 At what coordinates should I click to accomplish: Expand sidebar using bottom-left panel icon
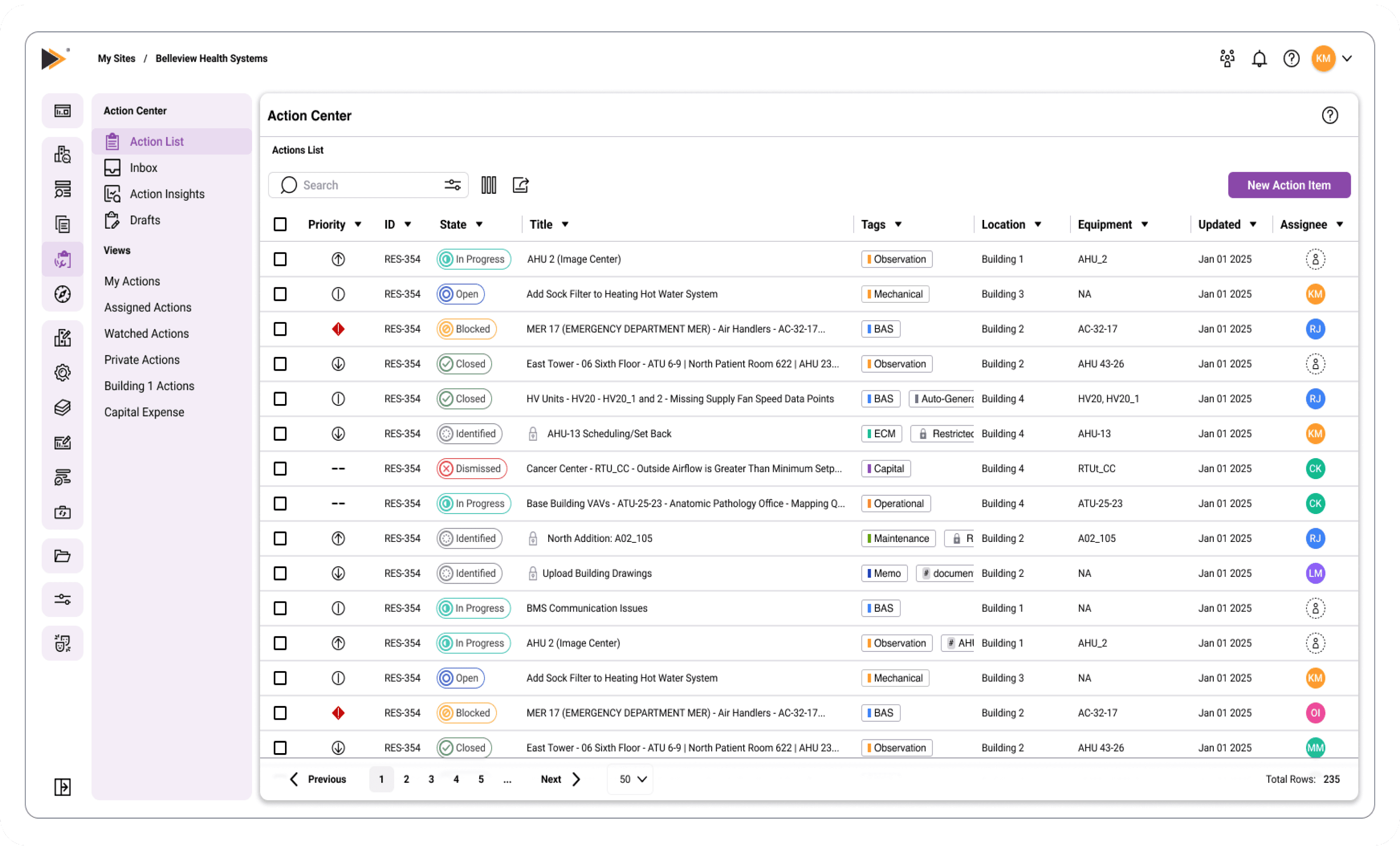[x=62, y=787]
